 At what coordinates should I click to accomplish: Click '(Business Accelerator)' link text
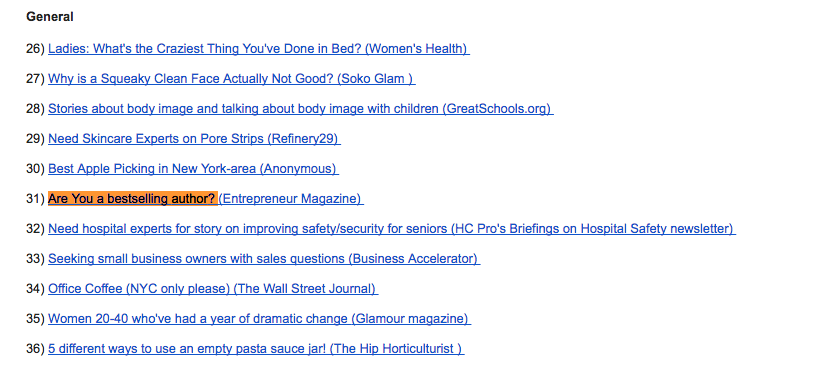(414, 259)
